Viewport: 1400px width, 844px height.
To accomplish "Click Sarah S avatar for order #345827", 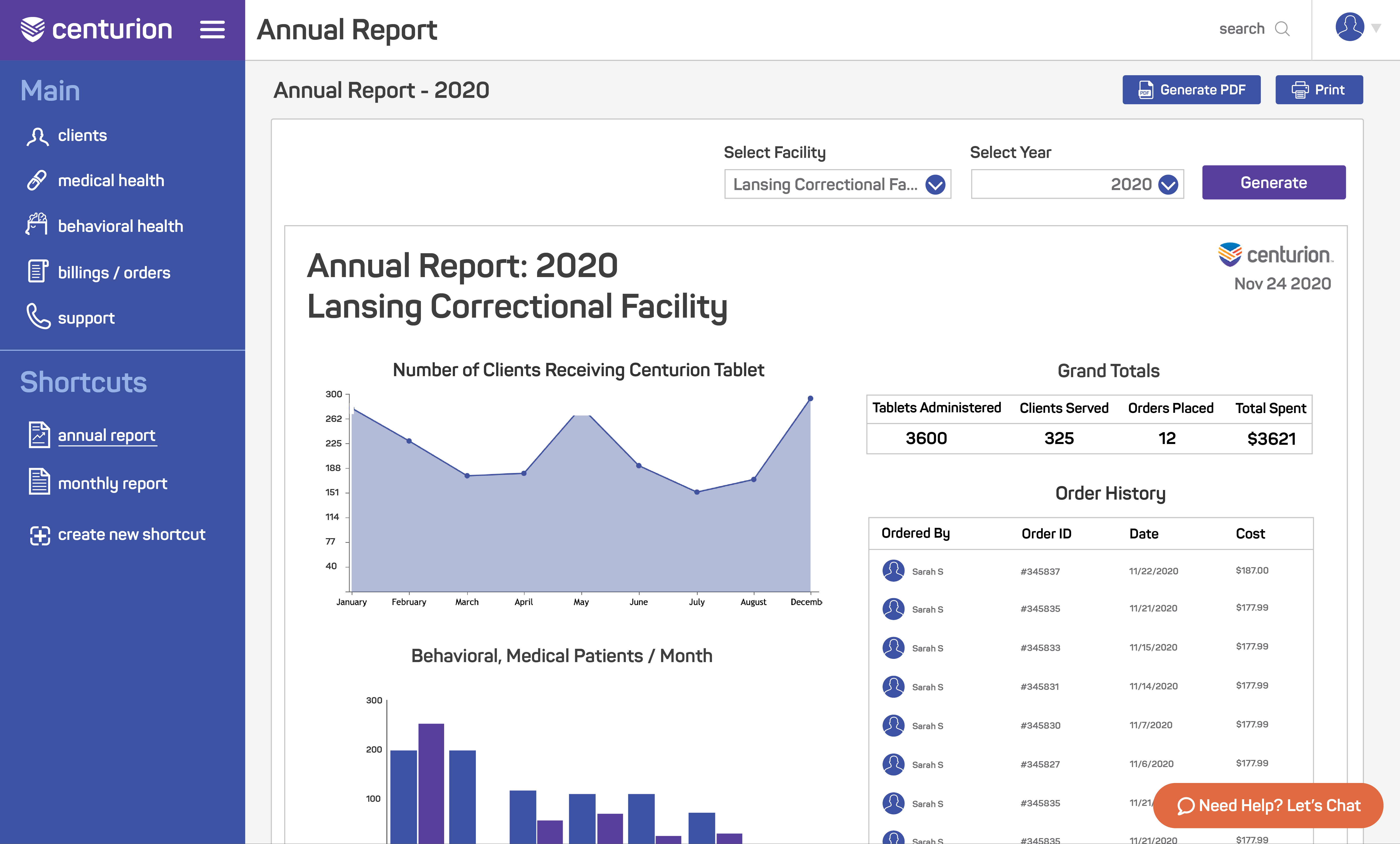I will pyautogui.click(x=893, y=765).
